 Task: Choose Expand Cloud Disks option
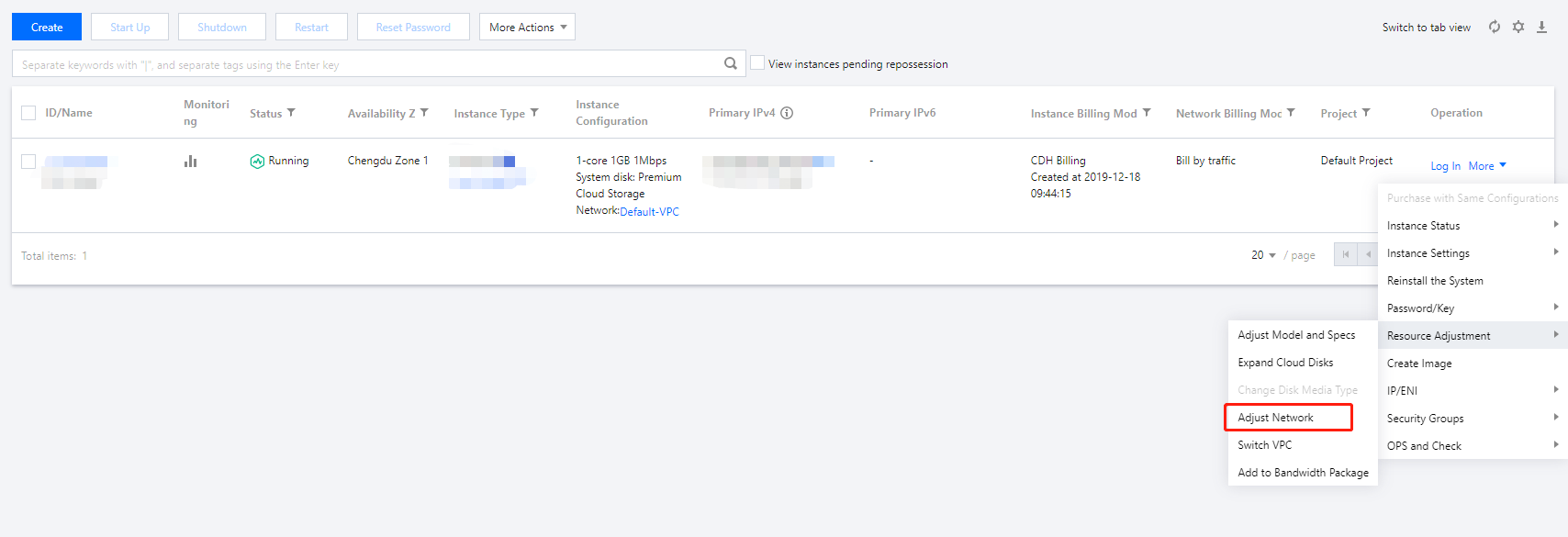coord(1285,363)
